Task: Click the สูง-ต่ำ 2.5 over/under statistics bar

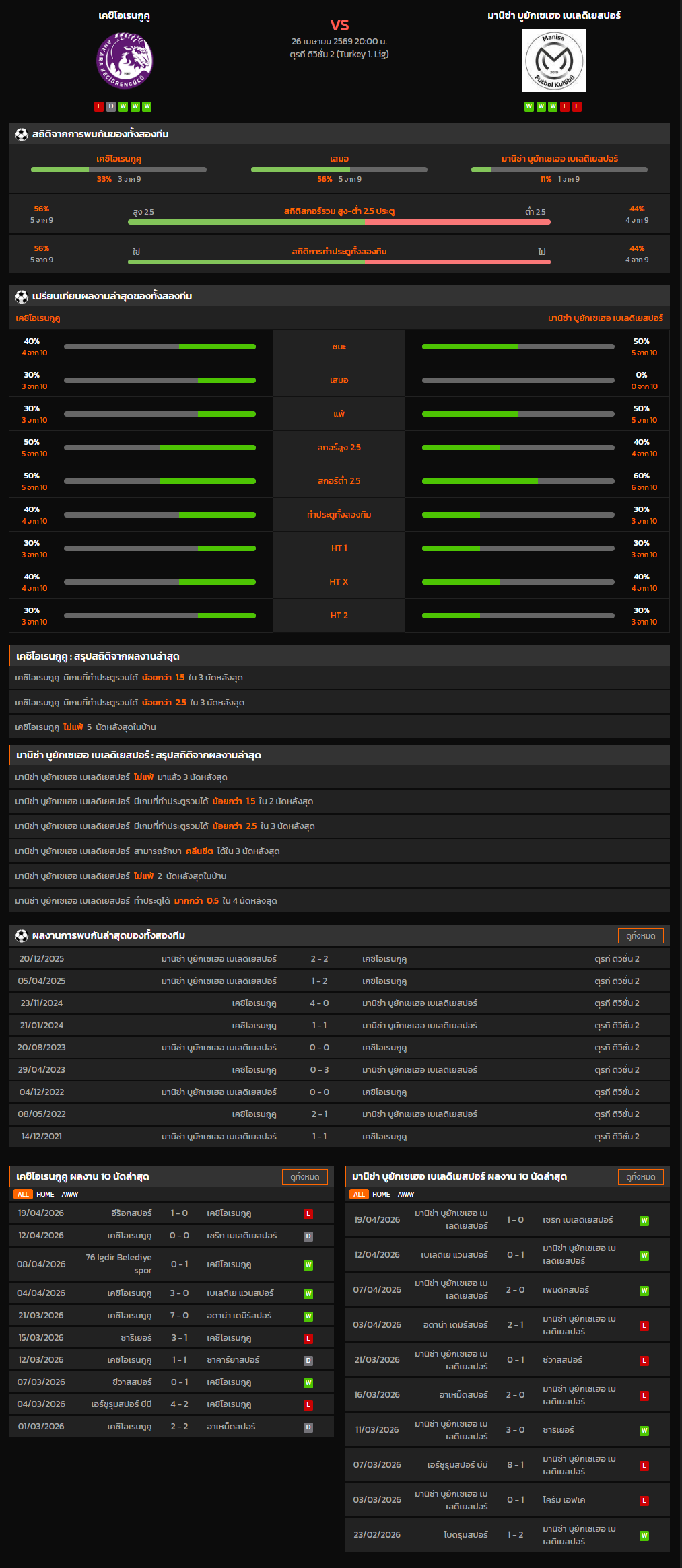Action: 339,221
